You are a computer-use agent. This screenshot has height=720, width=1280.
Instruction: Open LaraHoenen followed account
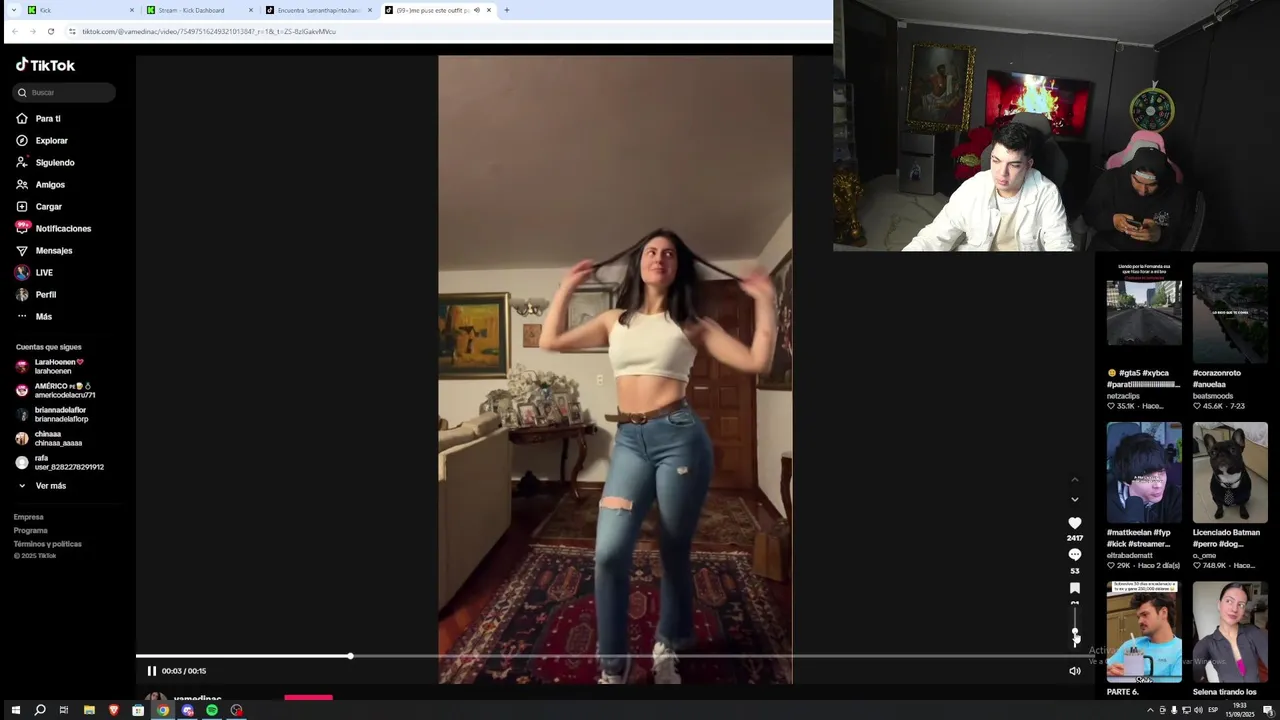tap(60, 366)
